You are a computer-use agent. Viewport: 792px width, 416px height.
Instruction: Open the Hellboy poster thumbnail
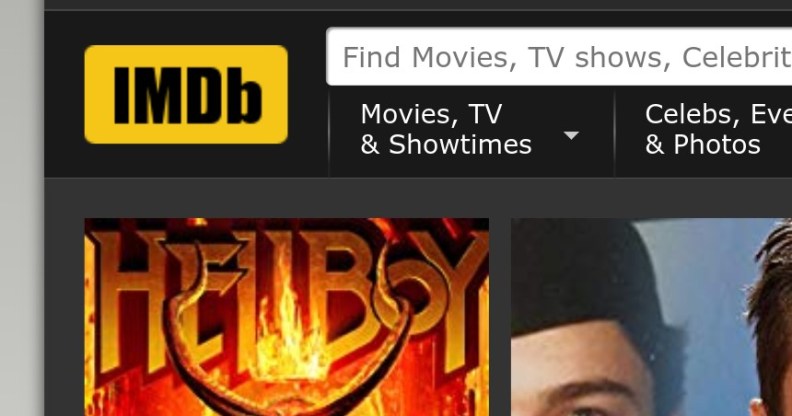pos(286,317)
